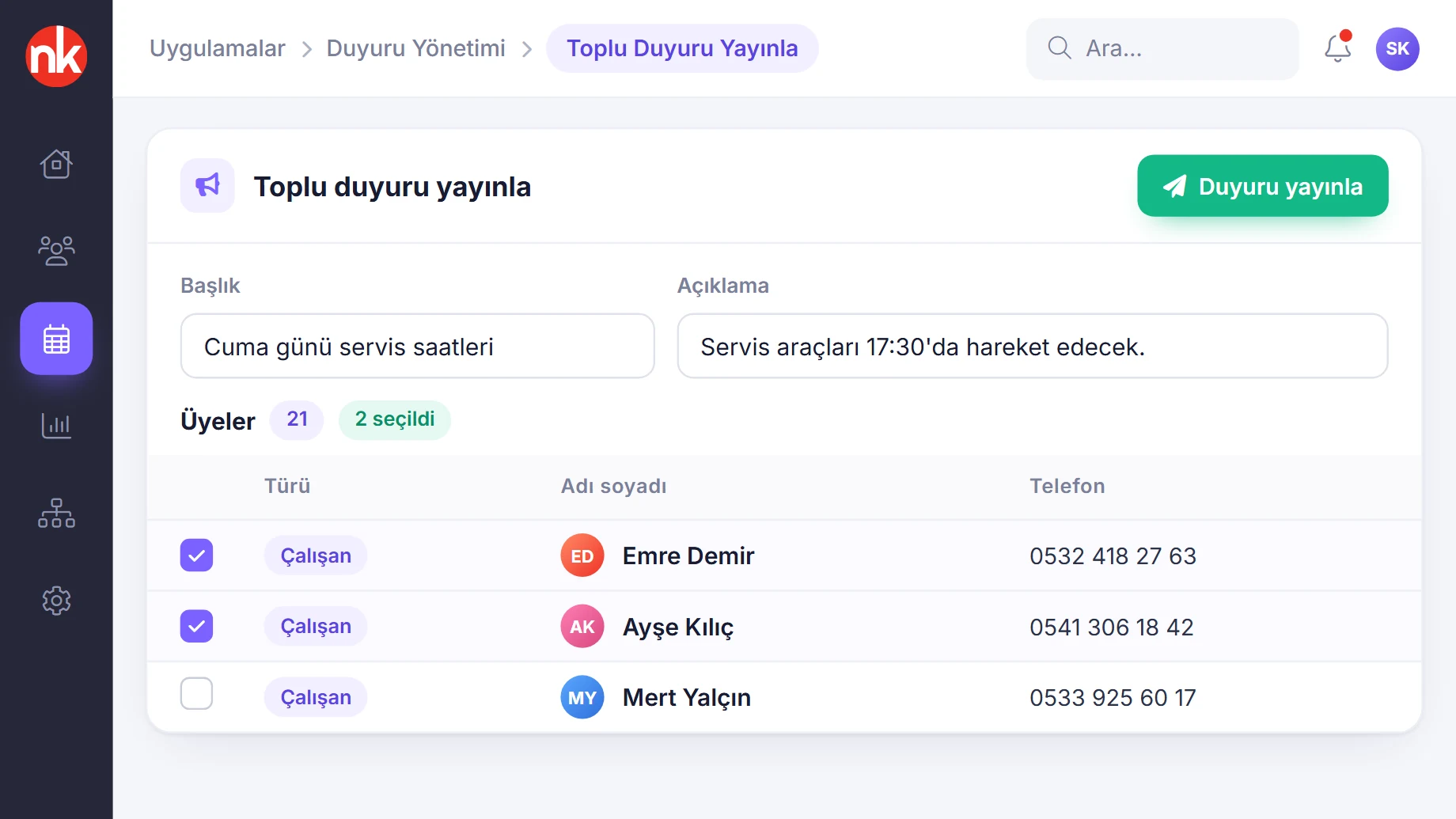Open the bar chart reports icon

(56, 426)
